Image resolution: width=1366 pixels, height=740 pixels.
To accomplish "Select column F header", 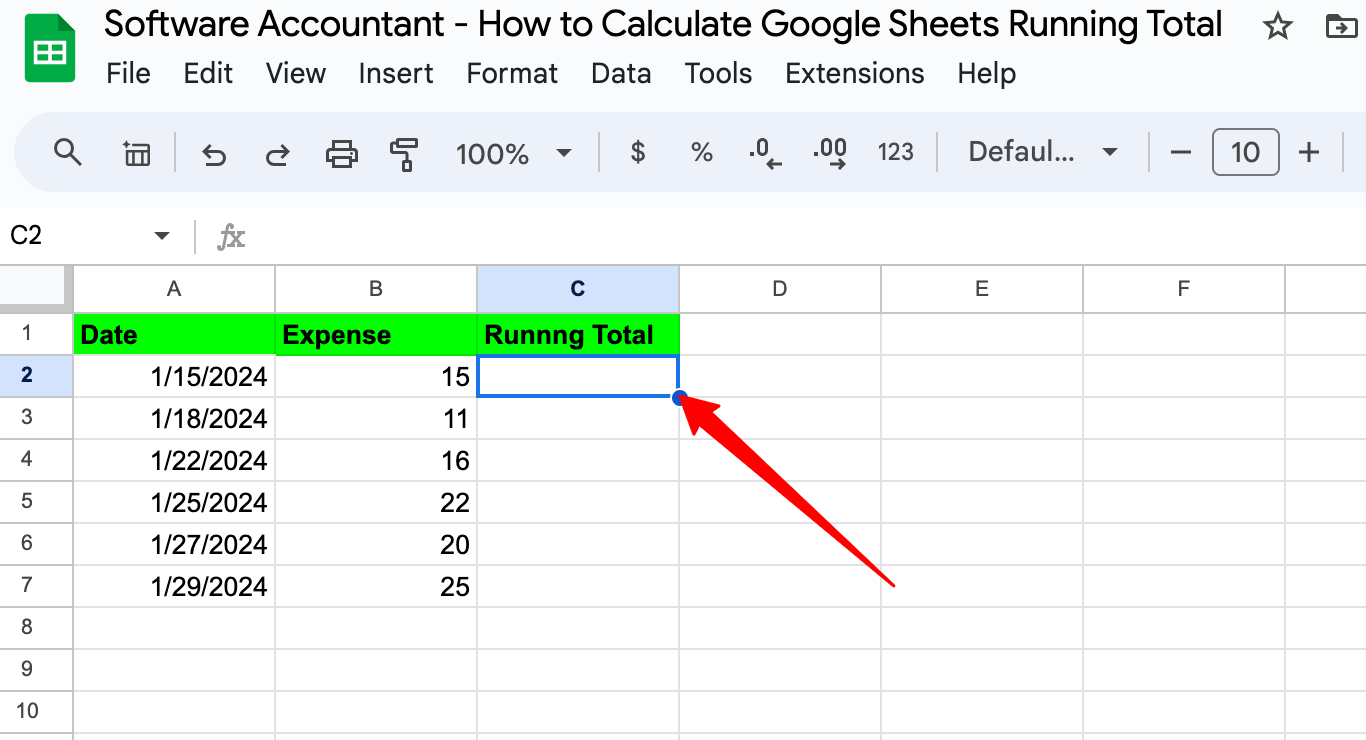I will (x=1184, y=289).
